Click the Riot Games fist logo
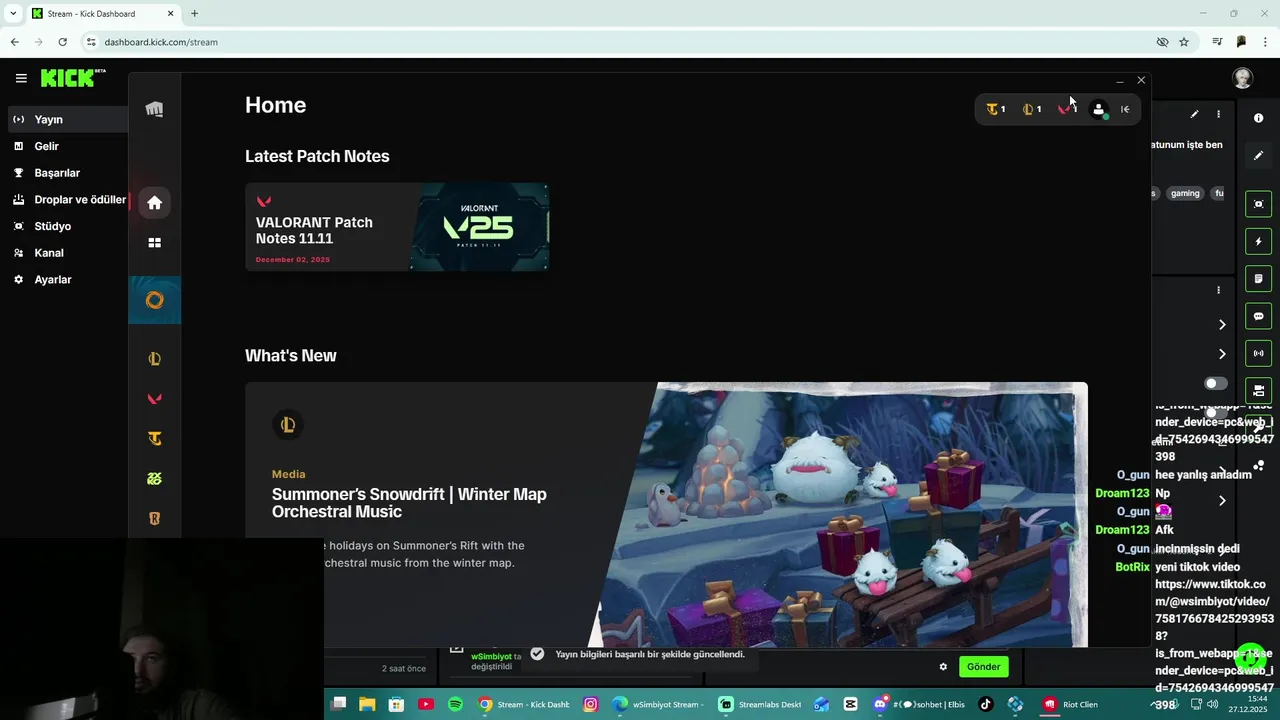The height and width of the screenshot is (720, 1280). tap(154, 109)
